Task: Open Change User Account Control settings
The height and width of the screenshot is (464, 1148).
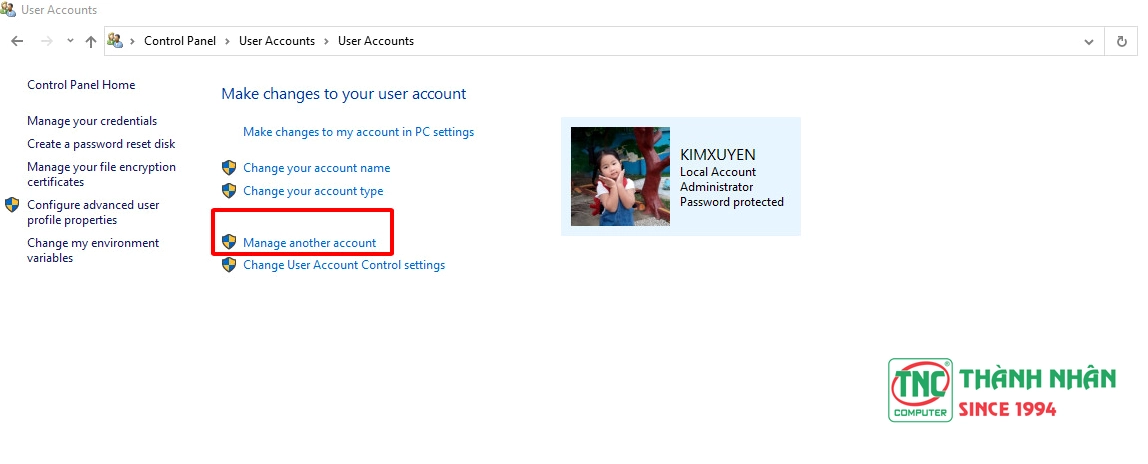Action: [x=343, y=266]
